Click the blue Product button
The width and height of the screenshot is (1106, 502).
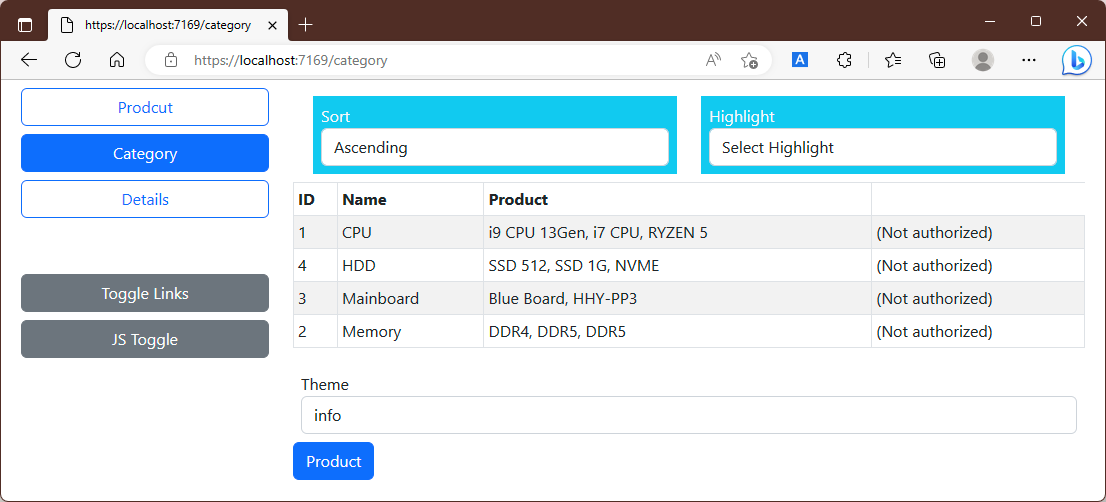[x=333, y=461]
